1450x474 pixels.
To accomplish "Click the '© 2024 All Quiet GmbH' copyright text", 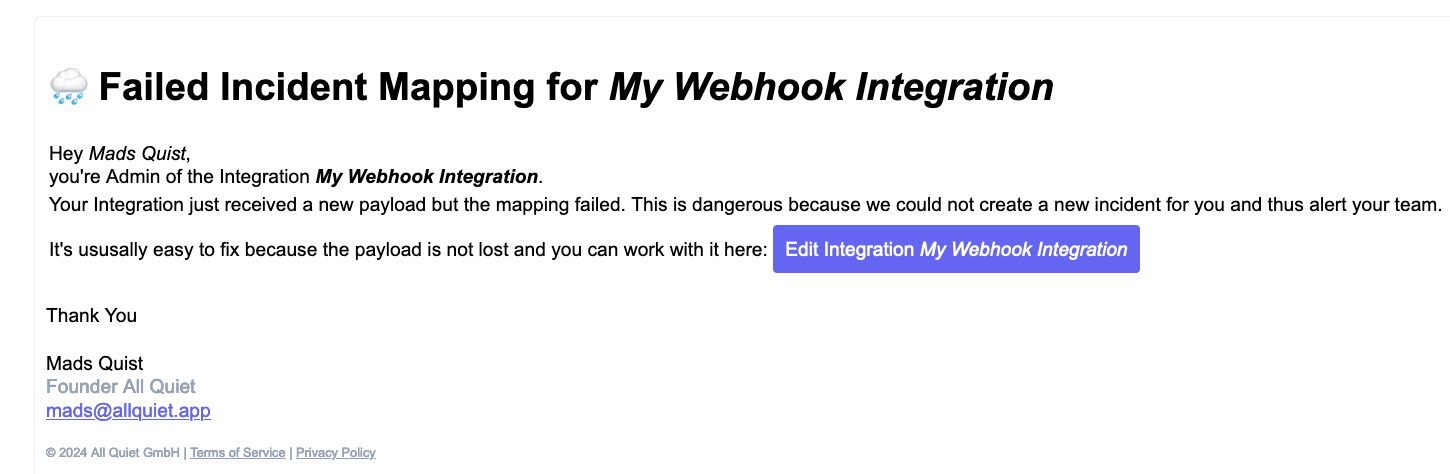I will [114, 453].
